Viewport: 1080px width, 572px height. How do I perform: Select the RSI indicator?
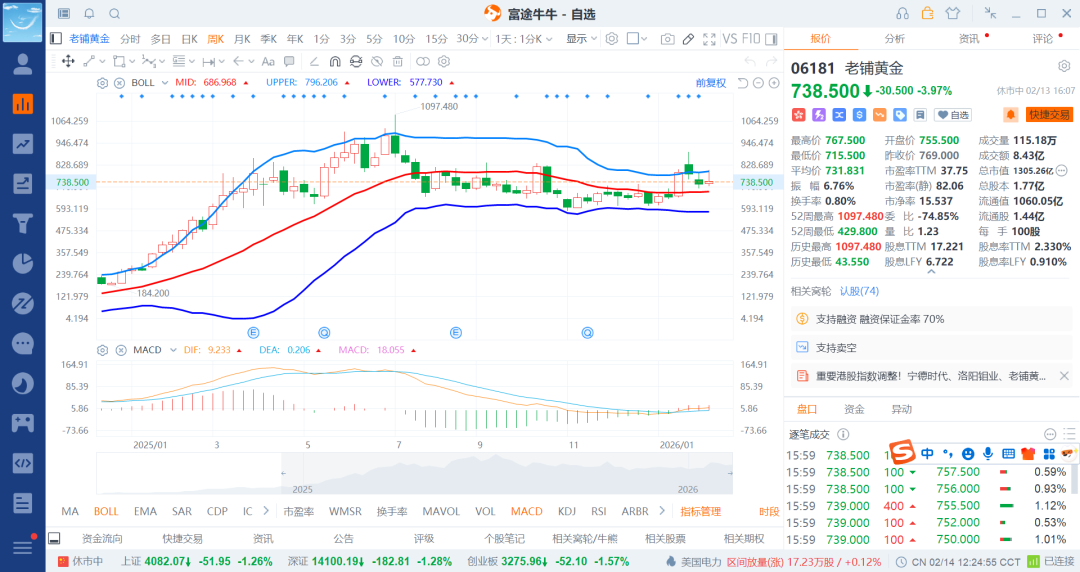tap(599, 511)
